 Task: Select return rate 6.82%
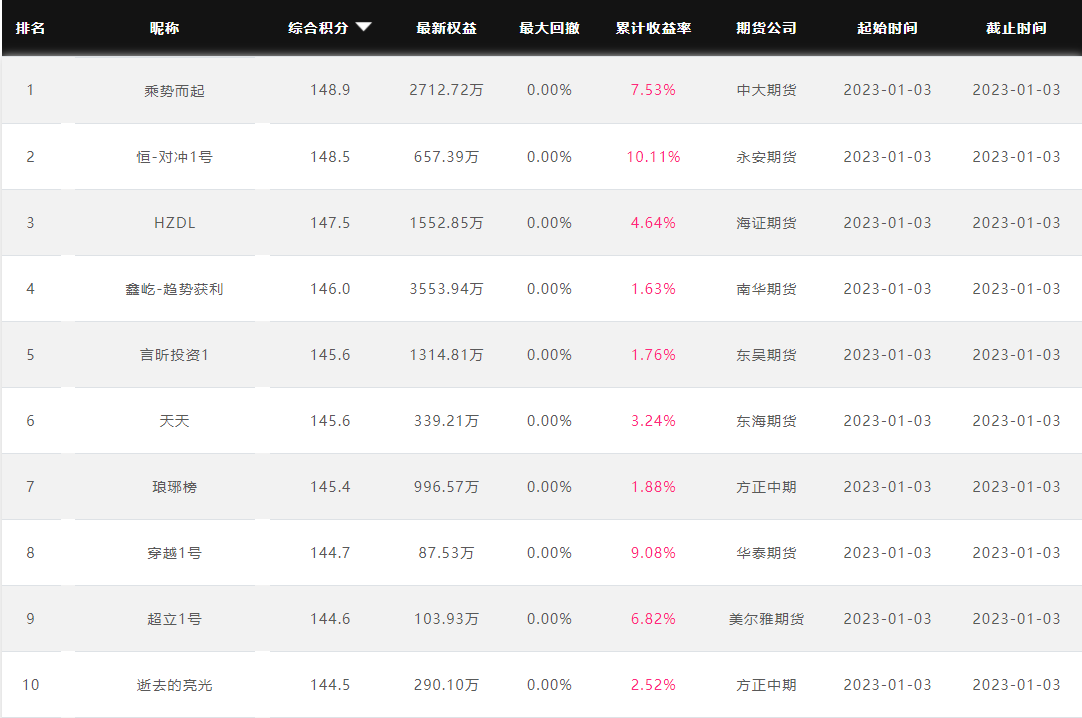tap(653, 619)
